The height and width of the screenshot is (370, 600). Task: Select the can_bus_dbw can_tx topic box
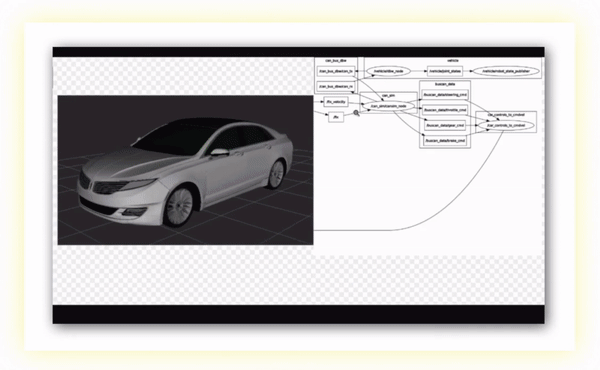click(x=336, y=71)
